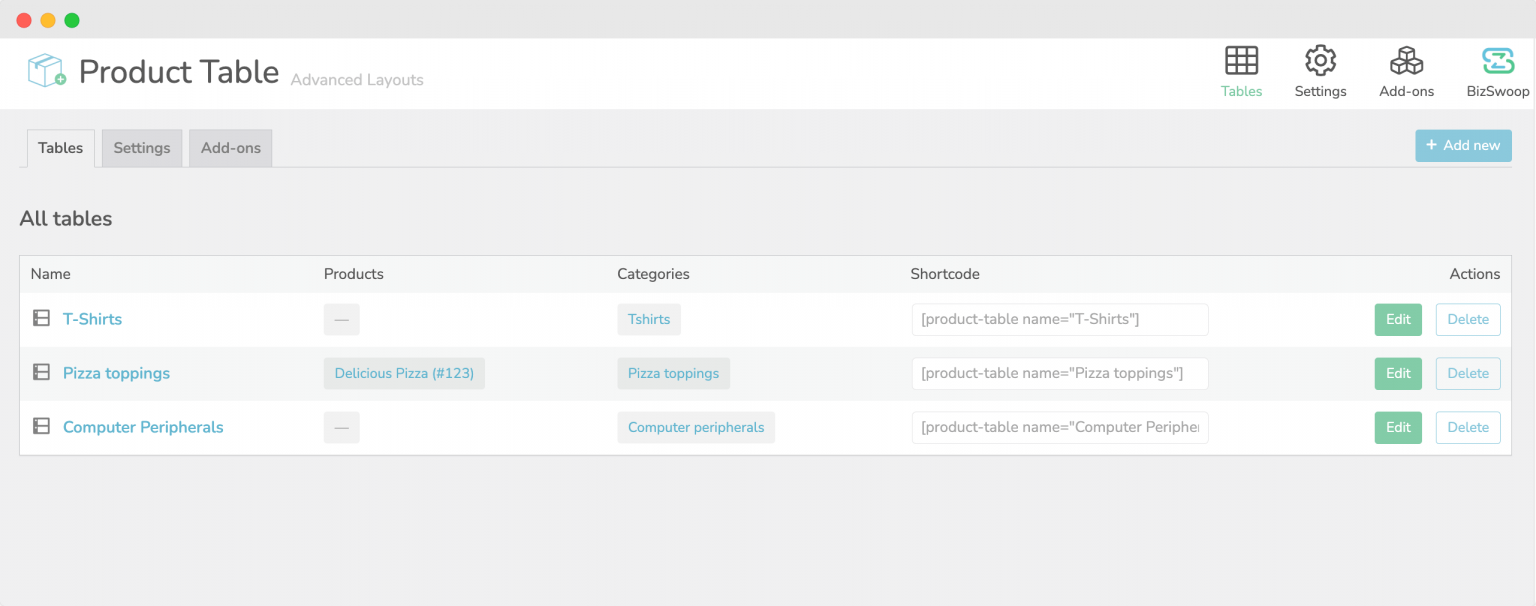Click the BizSwoop logo icon
The width and height of the screenshot is (1536, 606).
click(x=1496, y=60)
